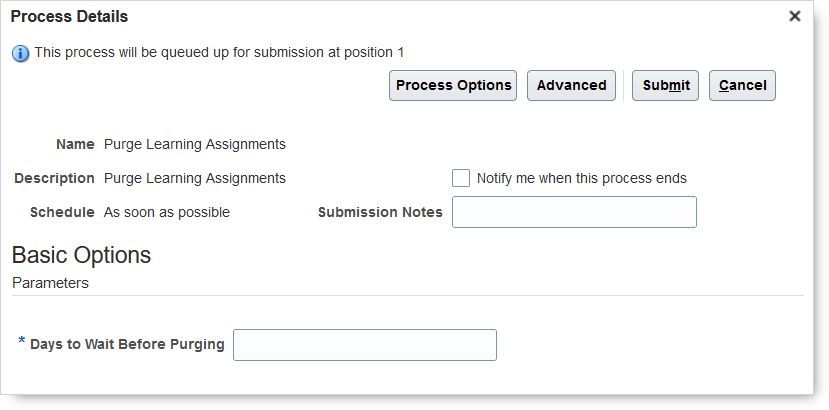Click the Purge Learning Assignments description value
829x410 pixels.
tap(195, 178)
